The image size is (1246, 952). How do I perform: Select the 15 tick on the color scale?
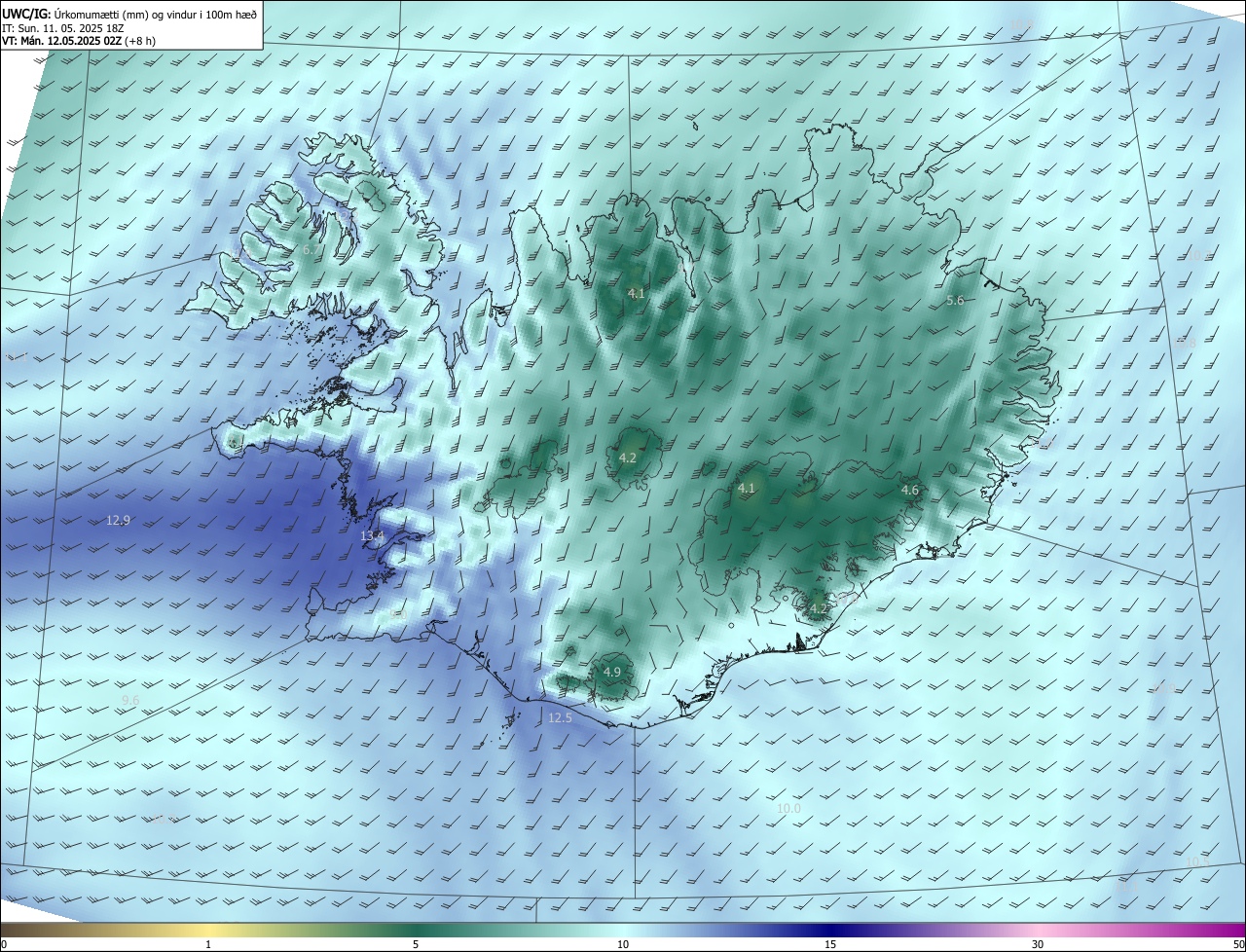(830, 944)
